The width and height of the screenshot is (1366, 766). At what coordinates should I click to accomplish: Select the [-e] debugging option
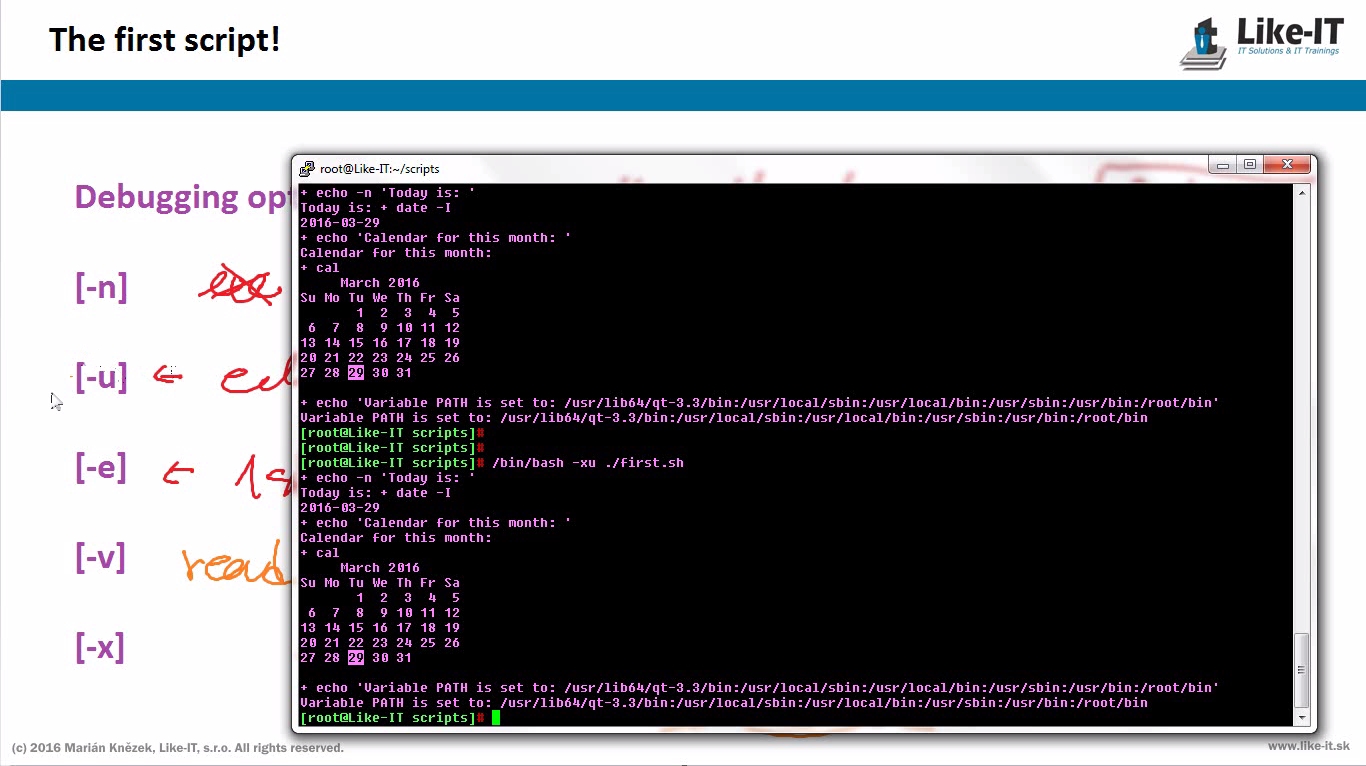coord(101,468)
